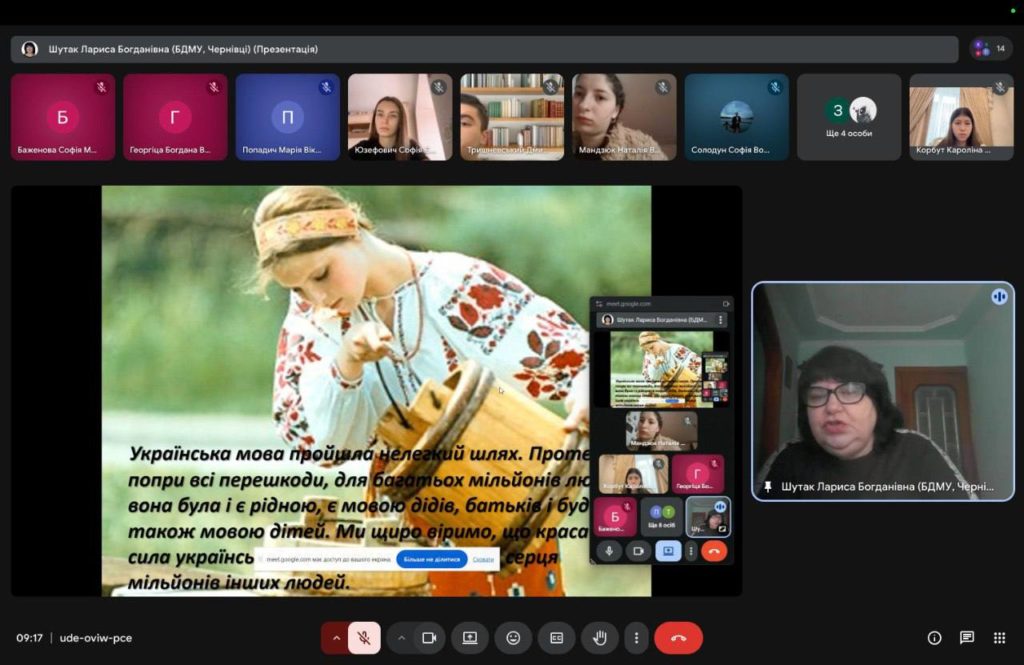Viewport: 1024px width, 665px height.
Task: Open more options three-dot menu
Action: [636, 638]
